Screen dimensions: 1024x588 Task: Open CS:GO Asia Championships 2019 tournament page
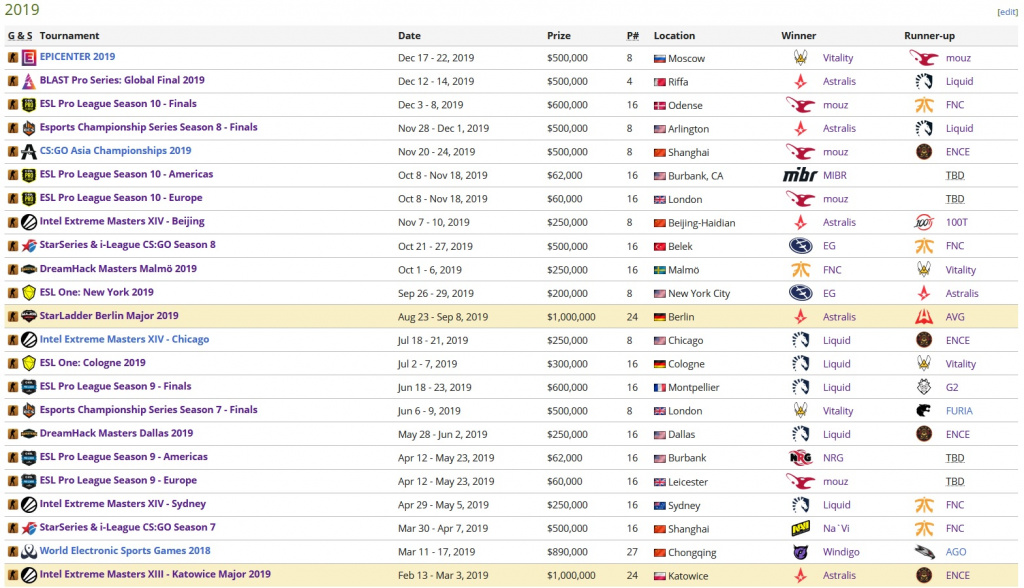[116, 150]
